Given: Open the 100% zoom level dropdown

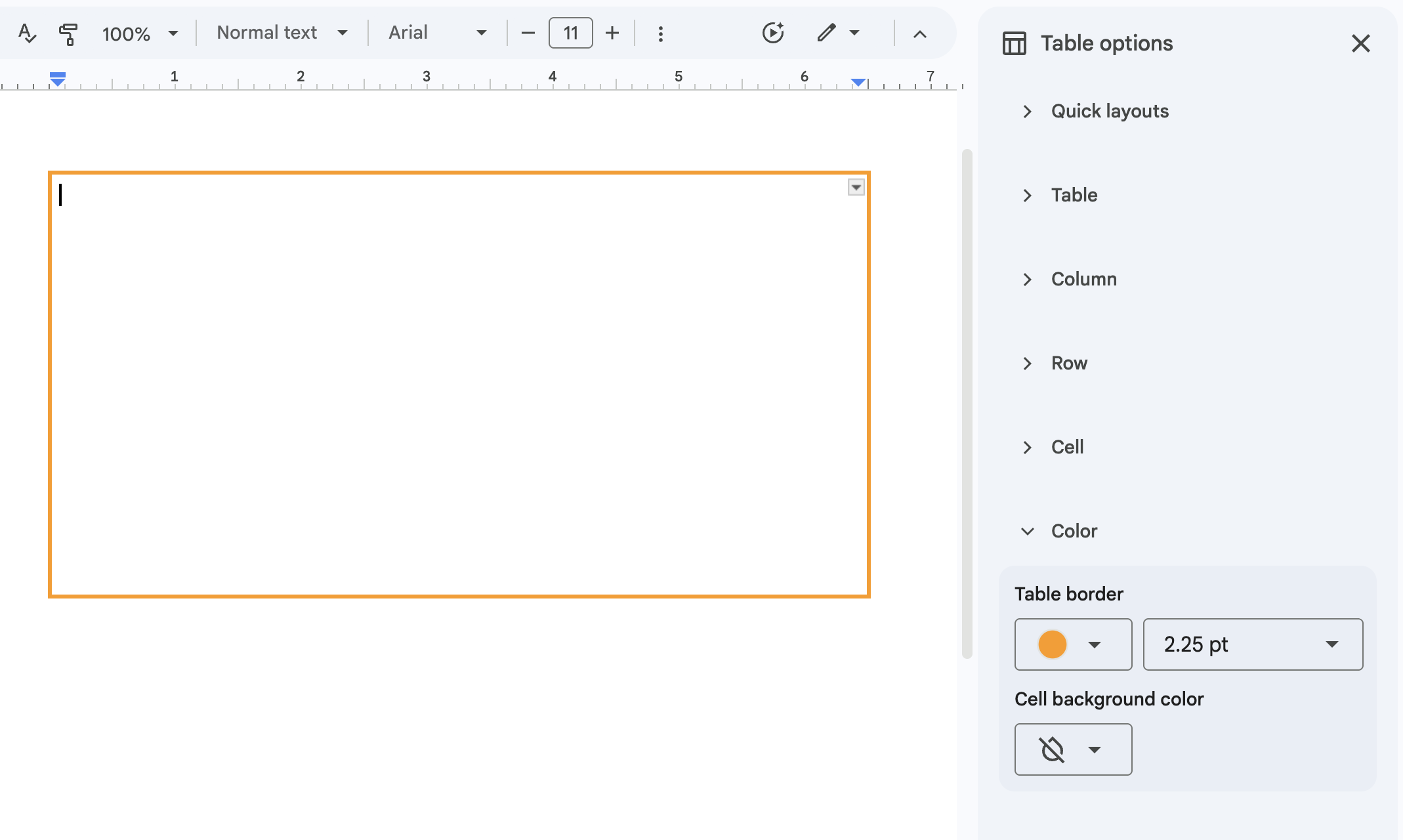Looking at the screenshot, I should point(140,33).
